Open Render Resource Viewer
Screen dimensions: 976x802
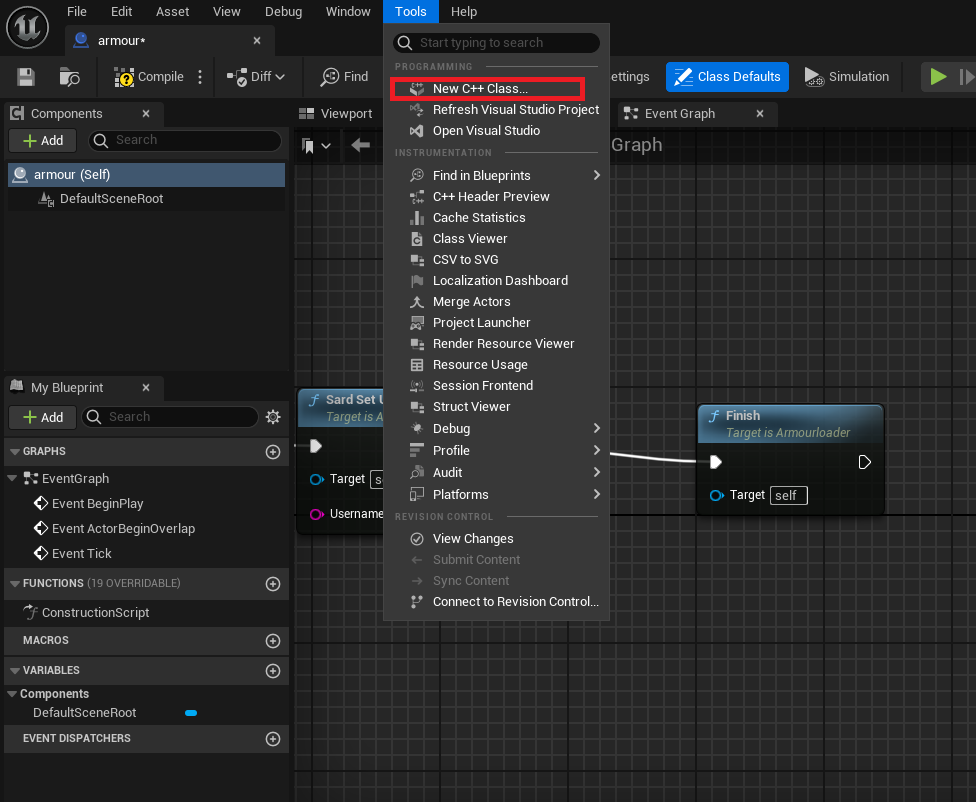[x=496, y=344]
